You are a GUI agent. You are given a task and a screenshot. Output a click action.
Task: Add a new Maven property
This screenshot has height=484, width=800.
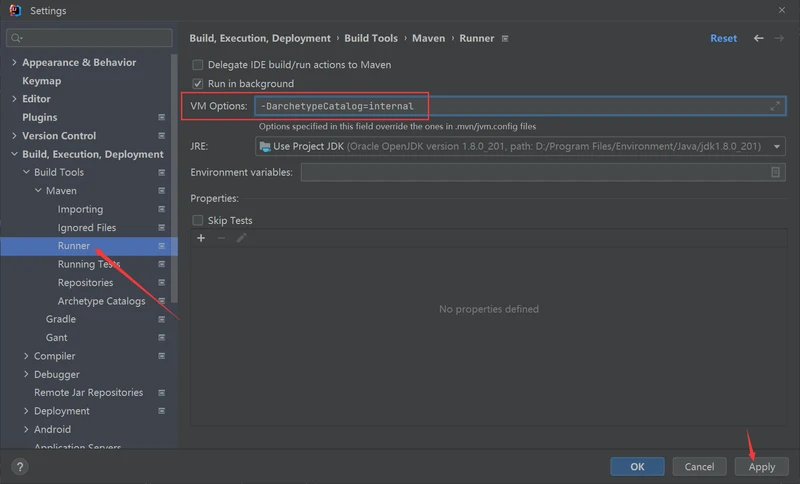point(201,238)
